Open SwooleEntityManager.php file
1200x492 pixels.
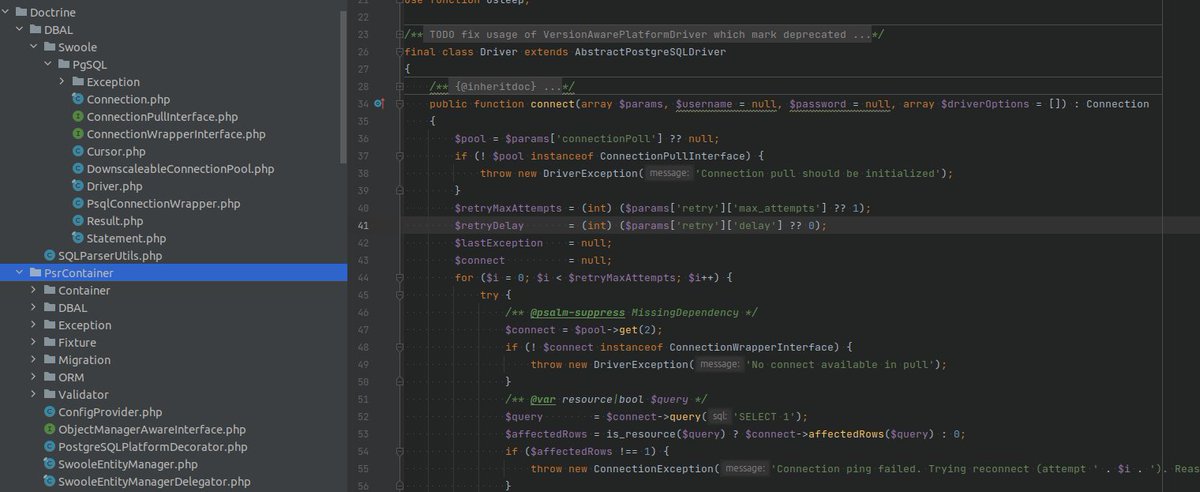[128, 464]
